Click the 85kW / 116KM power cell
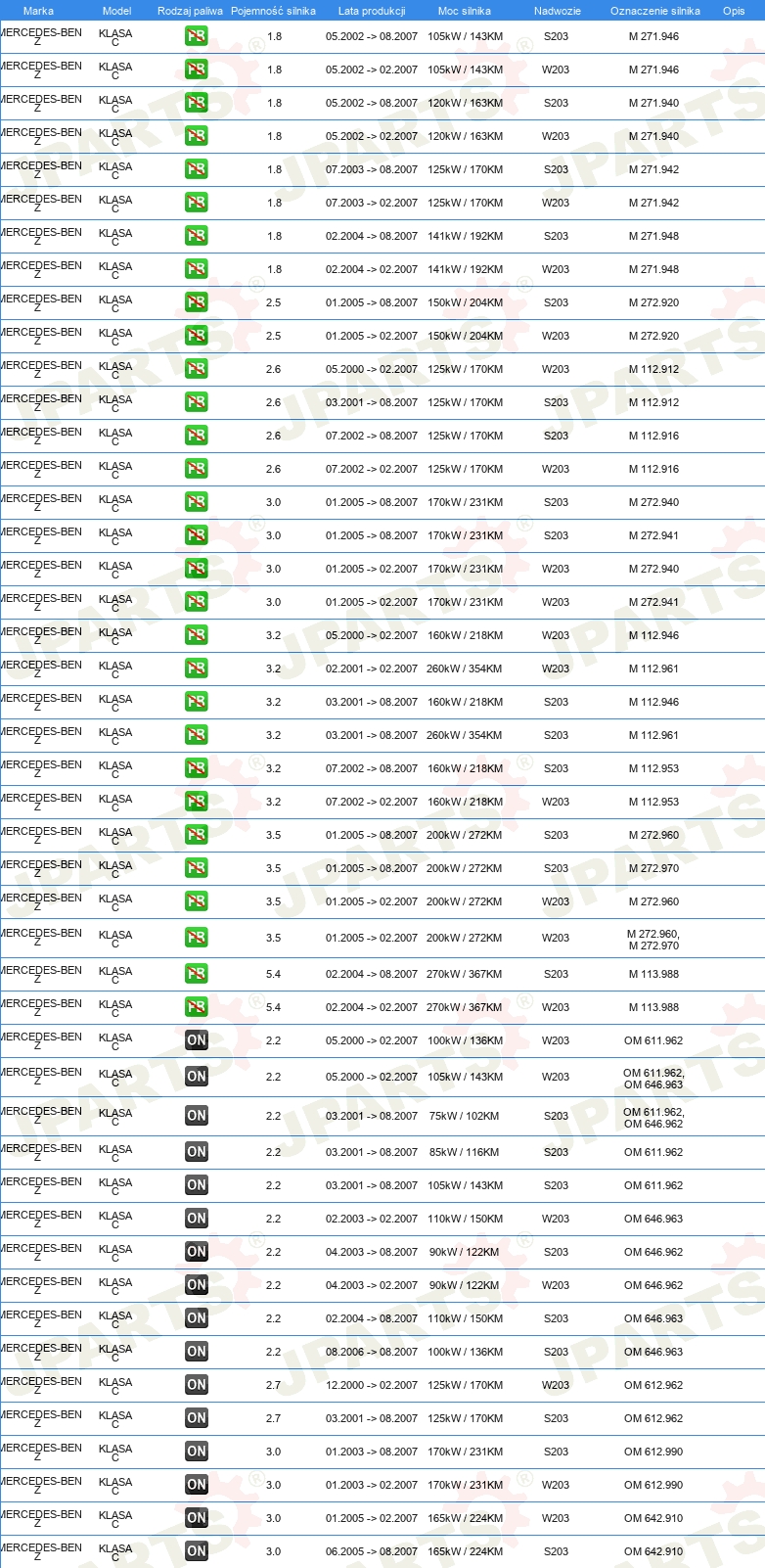765x1568 pixels. 465,1152
